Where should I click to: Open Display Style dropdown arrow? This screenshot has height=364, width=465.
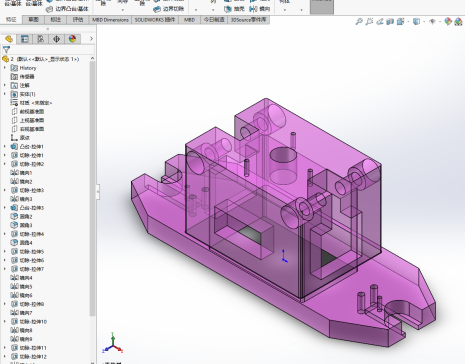[424, 22]
